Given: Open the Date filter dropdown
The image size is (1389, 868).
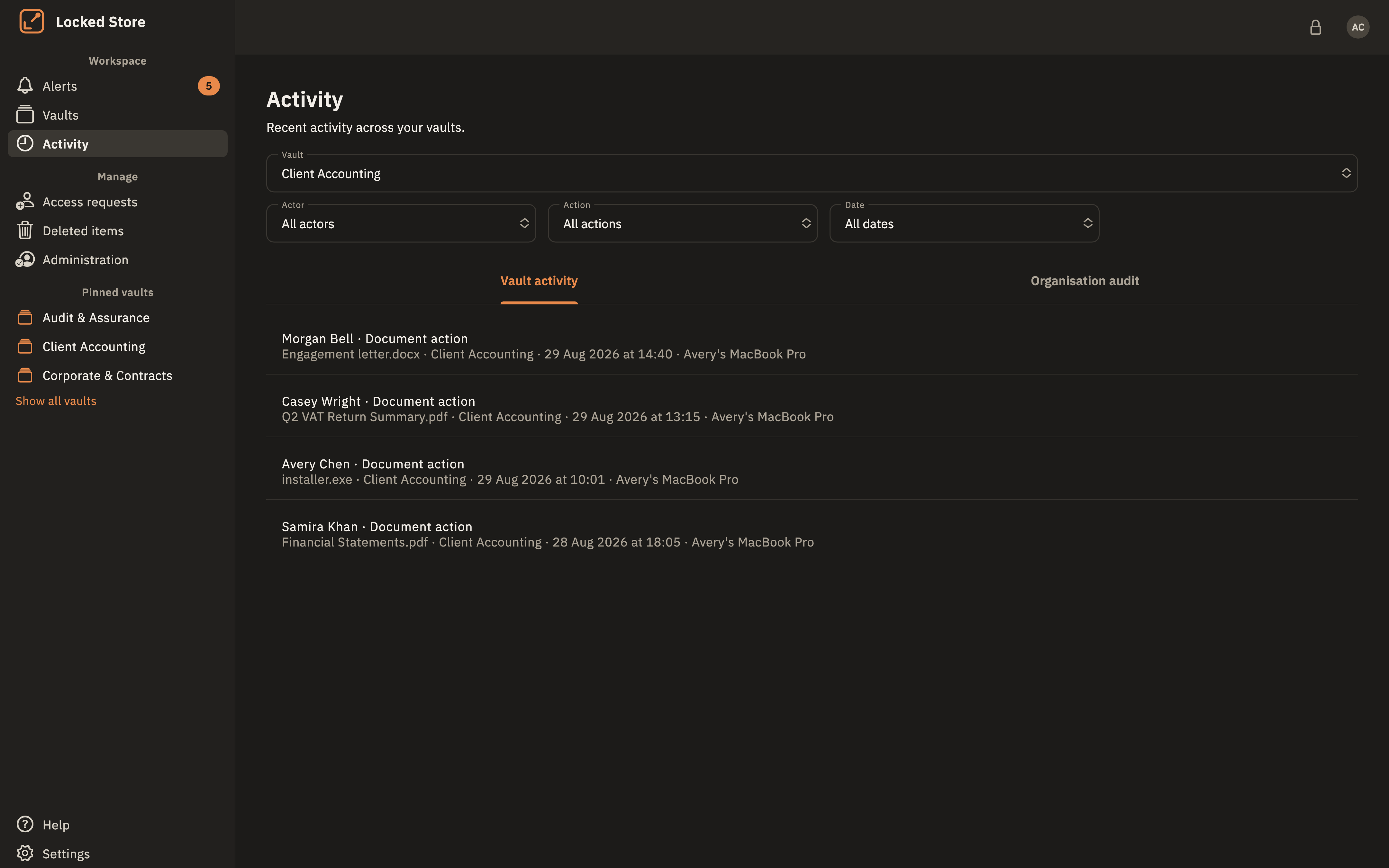Looking at the screenshot, I should pos(964,223).
